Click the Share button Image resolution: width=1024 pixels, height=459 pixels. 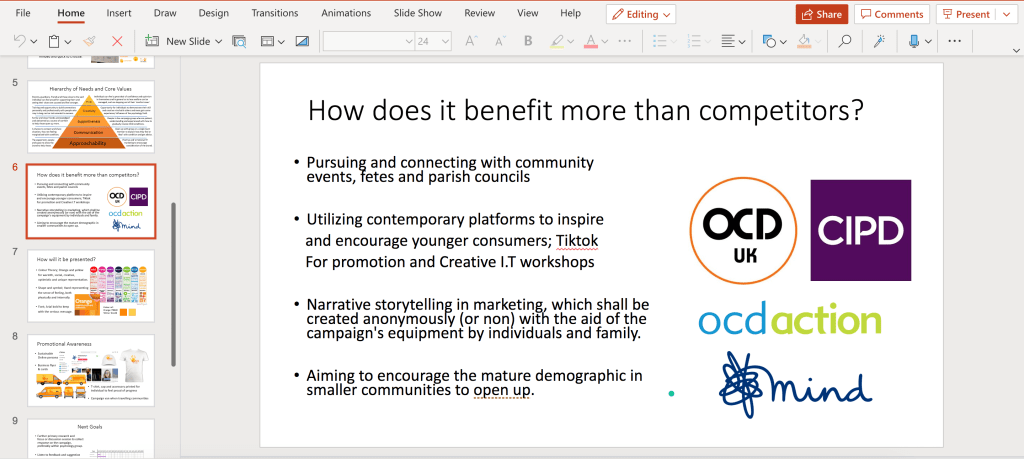[x=821, y=14]
